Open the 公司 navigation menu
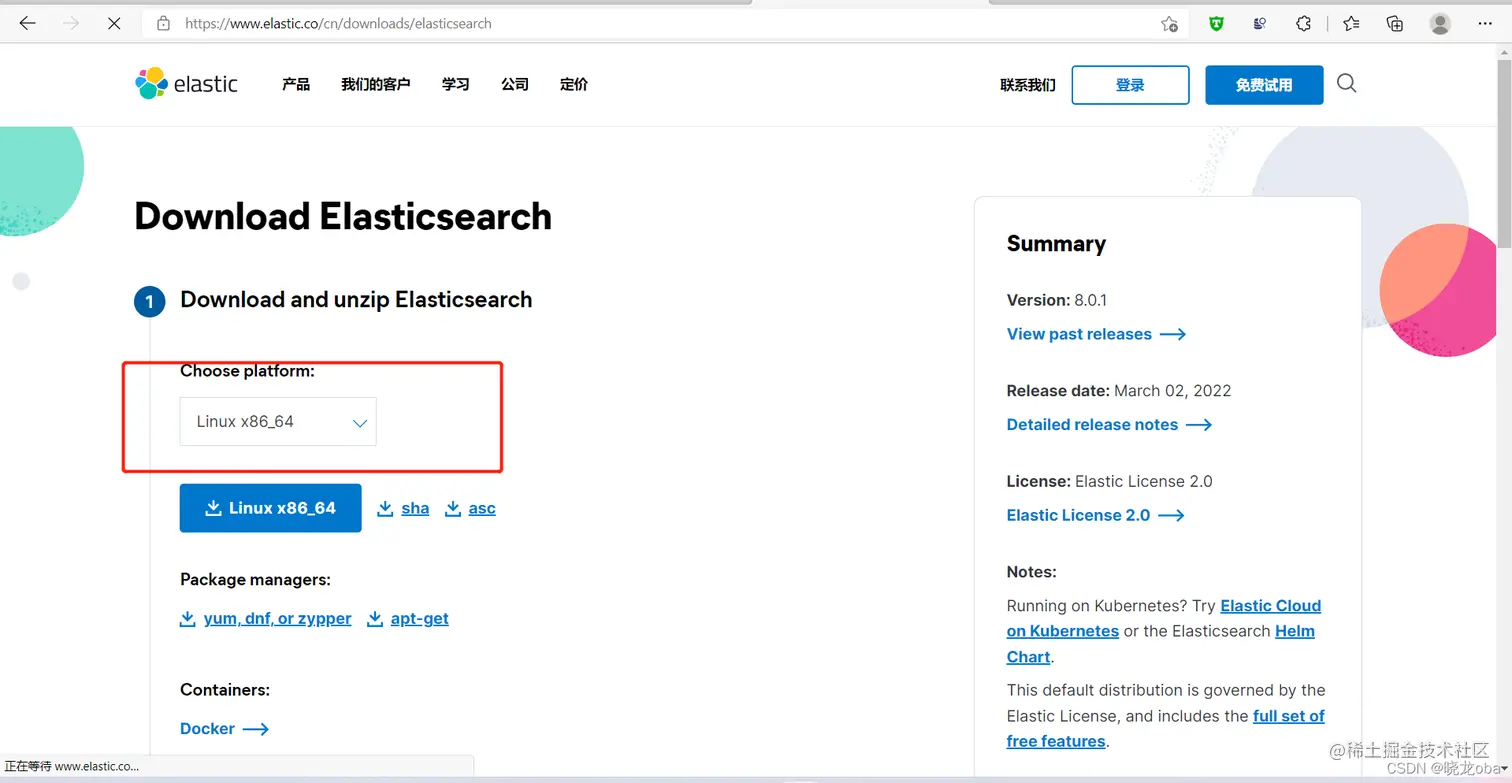The height and width of the screenshot is (783, 1512). tap(515, 85)
